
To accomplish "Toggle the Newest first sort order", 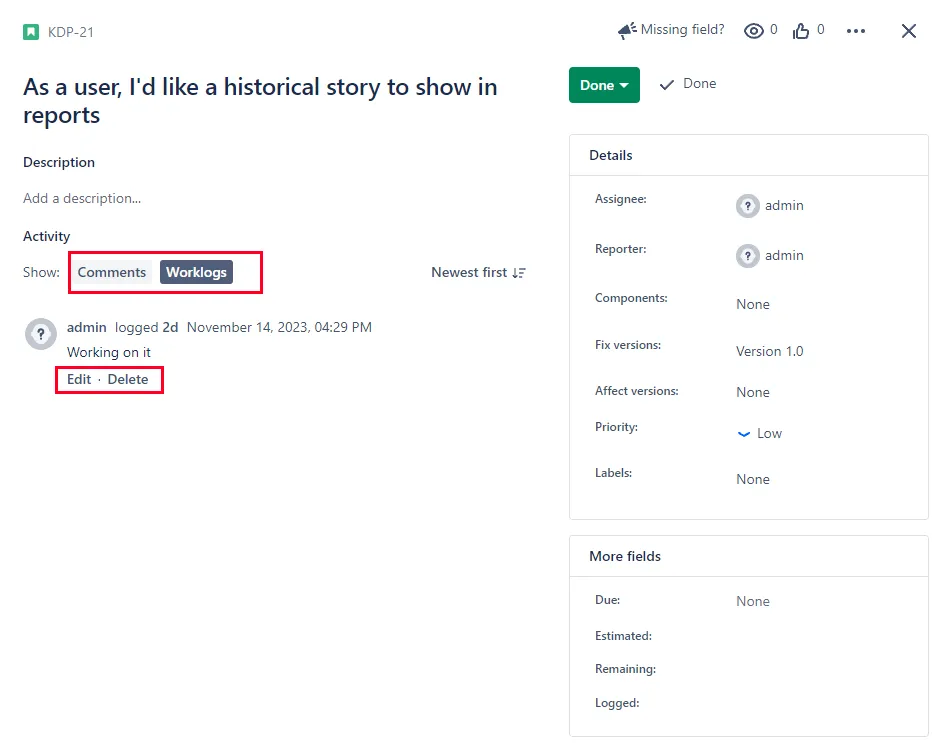I will [478, 273].
